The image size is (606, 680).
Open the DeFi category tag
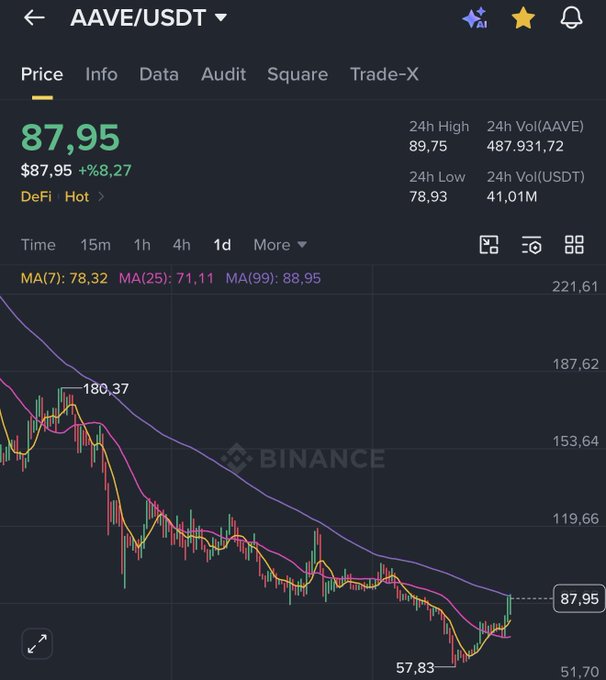36,196
